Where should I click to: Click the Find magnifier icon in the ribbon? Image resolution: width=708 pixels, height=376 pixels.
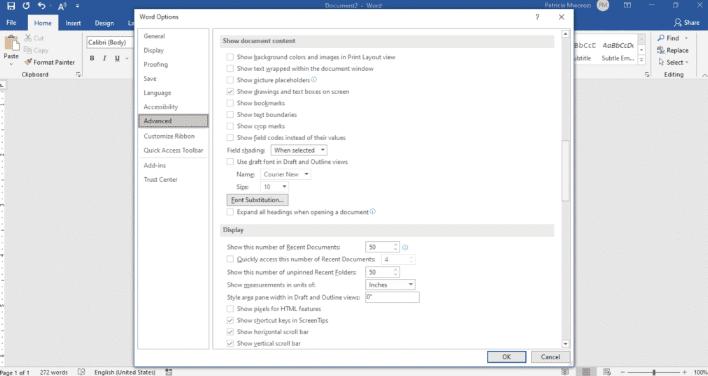[661, 38]
